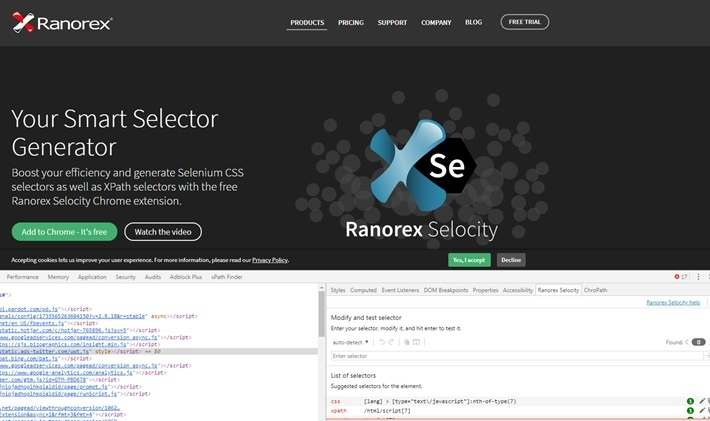Open the Accessibility sidebar tab
This screenshot has height=421, width=710.
(x=518, y=290)
